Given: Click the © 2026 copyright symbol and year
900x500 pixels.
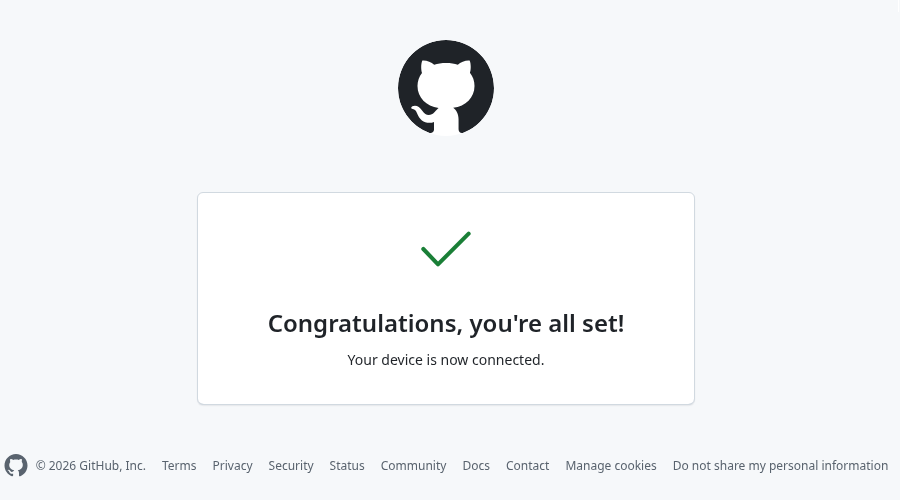Looking at the screenshot, I should coord(56,466).
